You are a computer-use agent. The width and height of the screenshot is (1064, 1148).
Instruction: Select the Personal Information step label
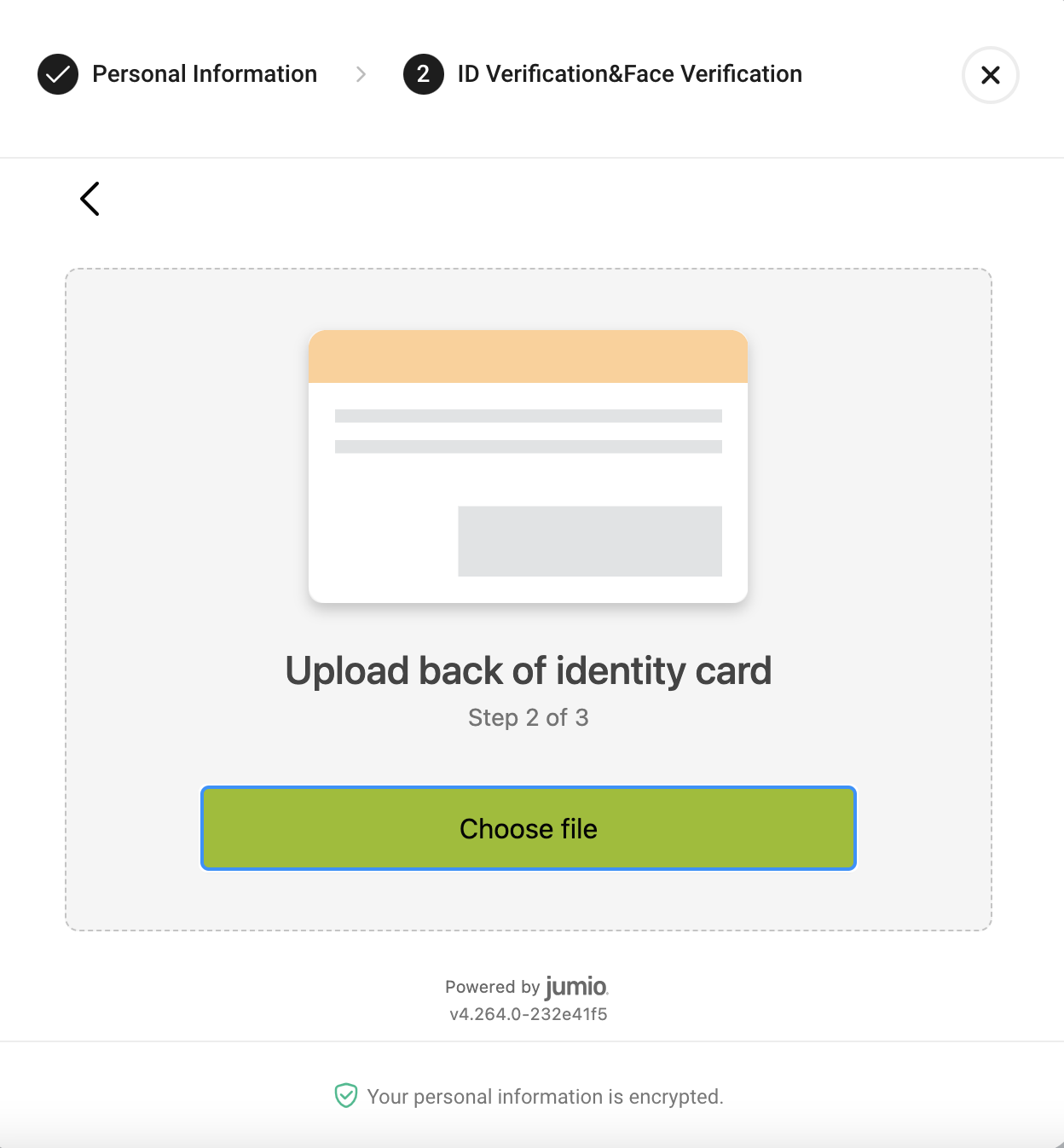205,74
